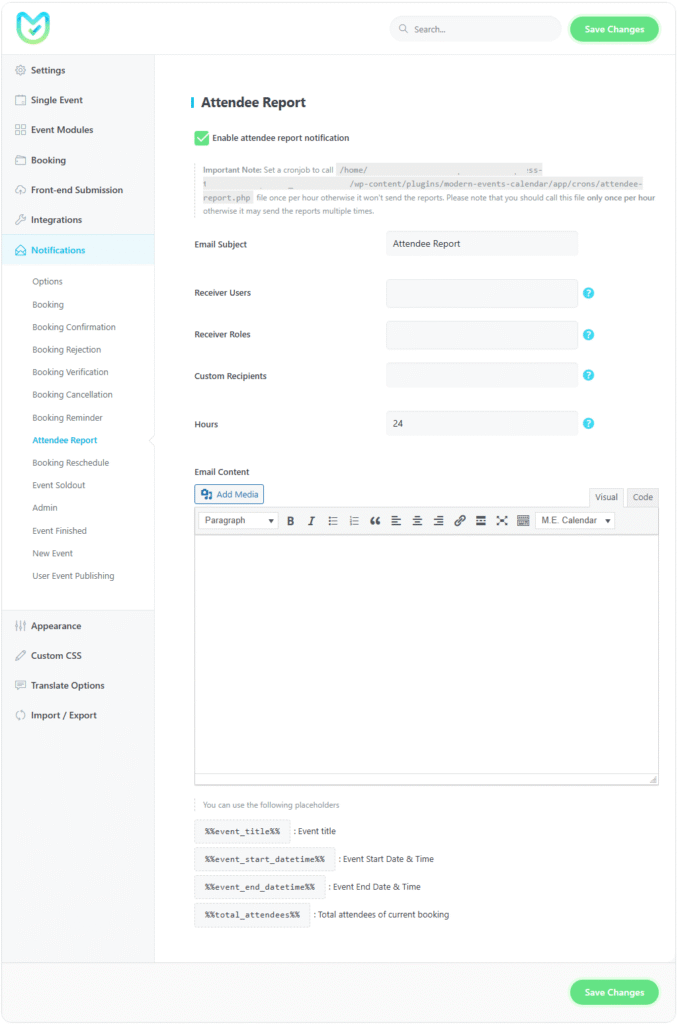Screen dimensions: 678x1024
Task: Click help icon next to Receiver Users
Action: pyautogui.click(x=589, y=293)
